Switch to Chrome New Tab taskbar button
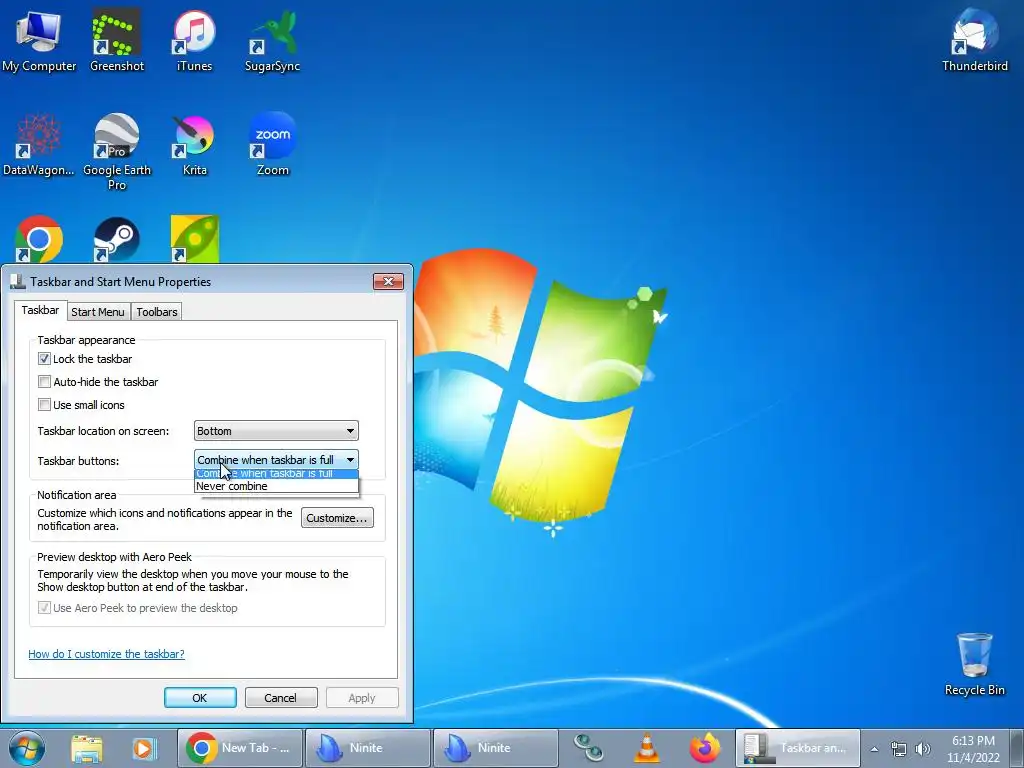The width and height of the screenshot is (1024, 768). coord(240,748)
